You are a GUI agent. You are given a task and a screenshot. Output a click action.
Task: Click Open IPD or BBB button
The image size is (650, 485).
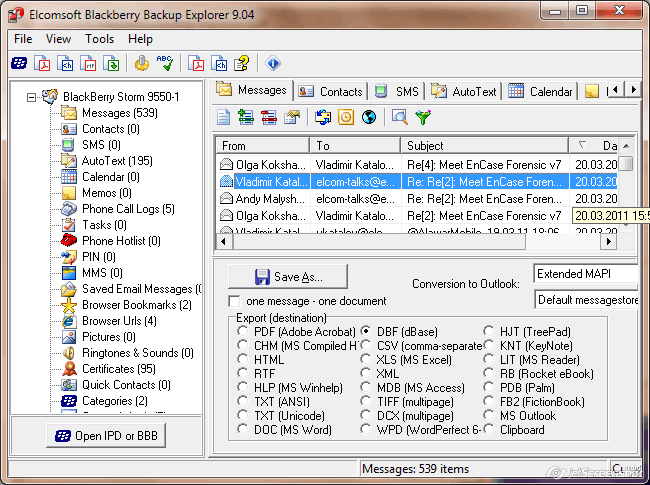[106, 436]
